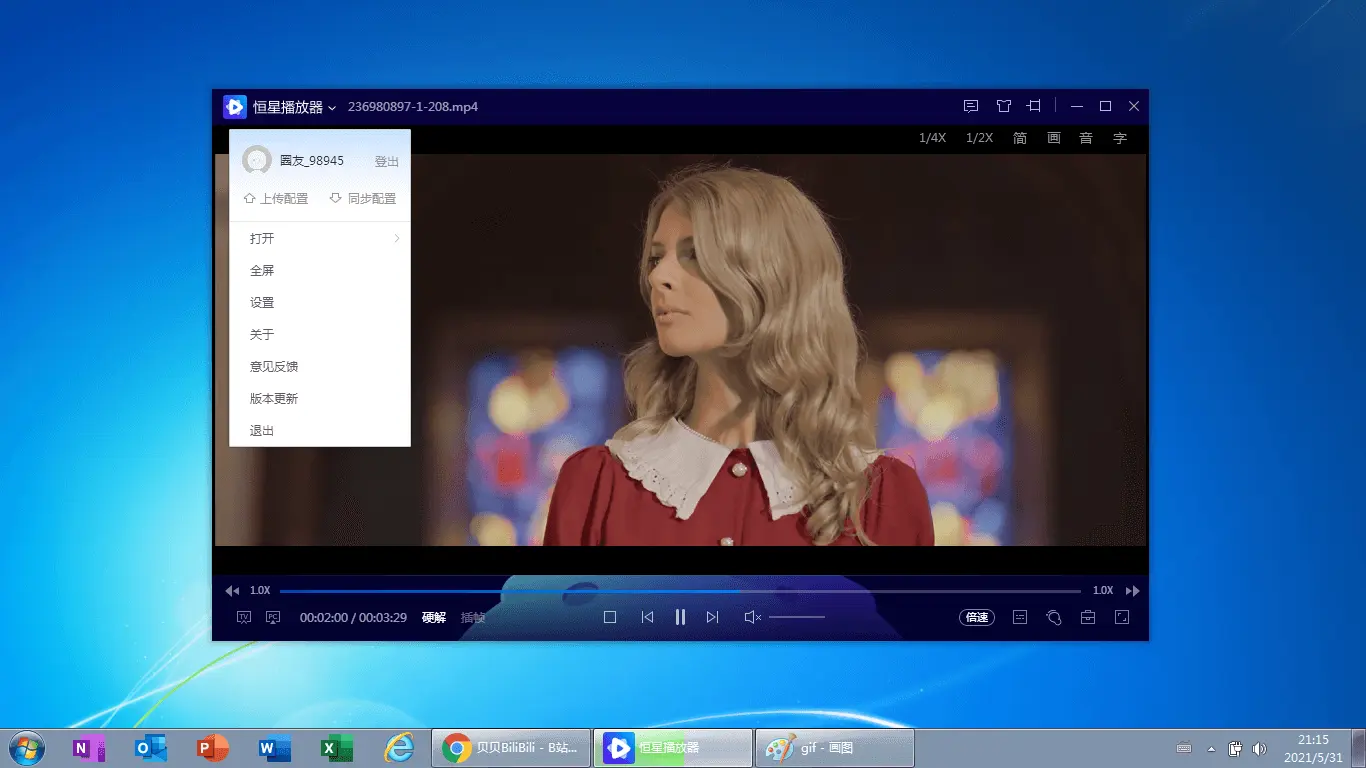The height and width of the screenshot is (768, 1366).
Task: Toggle 插帧 frame interpolation
Action: [473, 618]
